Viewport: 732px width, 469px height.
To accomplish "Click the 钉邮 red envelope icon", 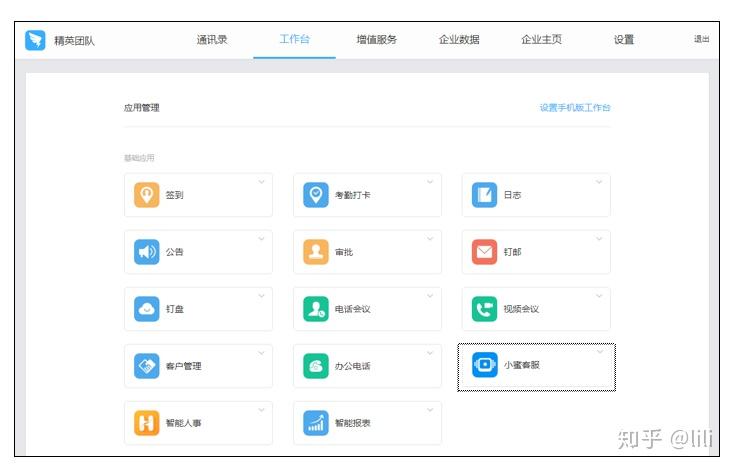I will coord(484,252).
